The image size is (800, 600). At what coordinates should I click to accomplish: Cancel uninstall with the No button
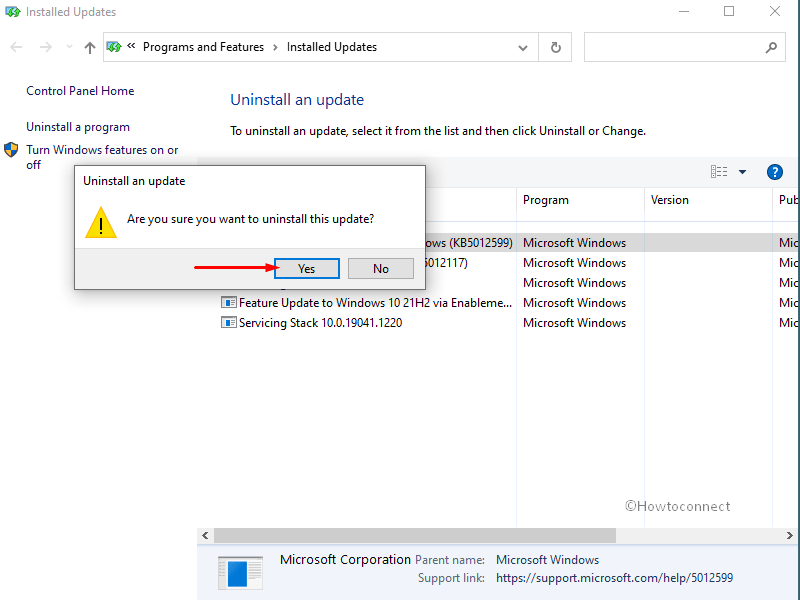(381, 268)
